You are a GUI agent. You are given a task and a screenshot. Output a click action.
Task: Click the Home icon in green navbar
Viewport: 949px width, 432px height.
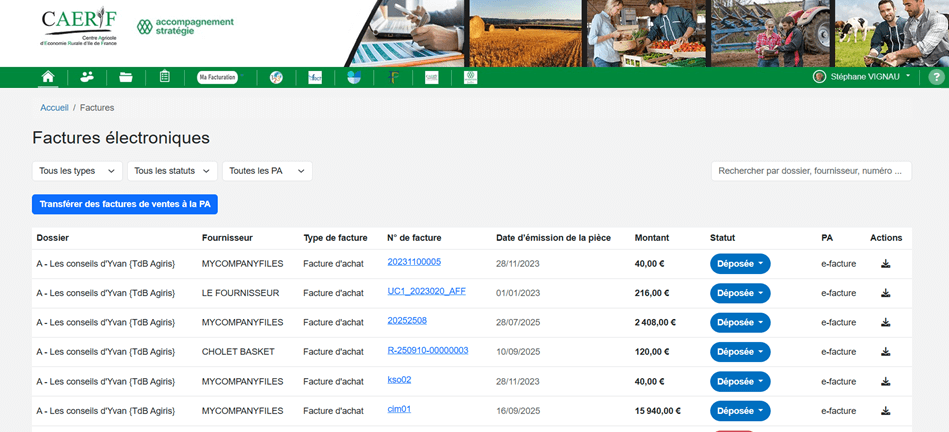[47, 77]
